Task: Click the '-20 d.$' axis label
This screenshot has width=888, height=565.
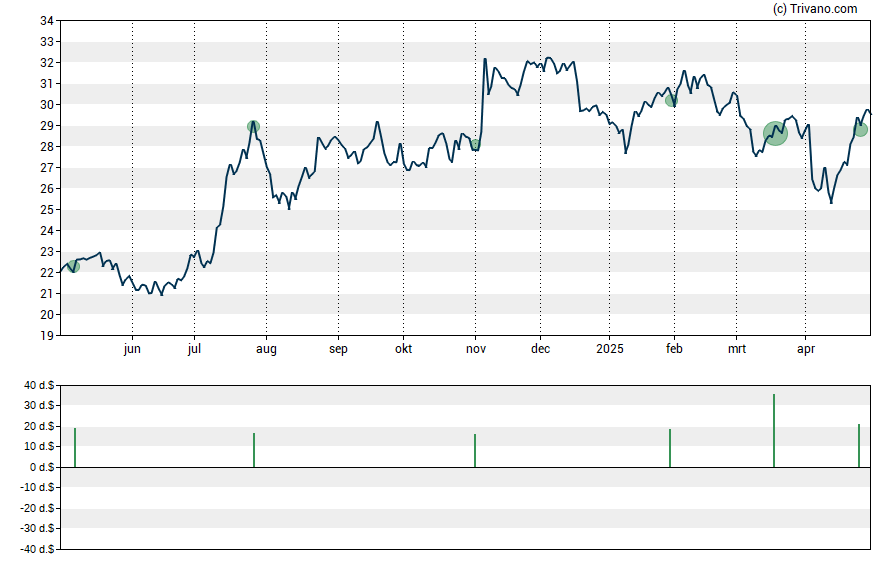Action: tap(37, 508)
